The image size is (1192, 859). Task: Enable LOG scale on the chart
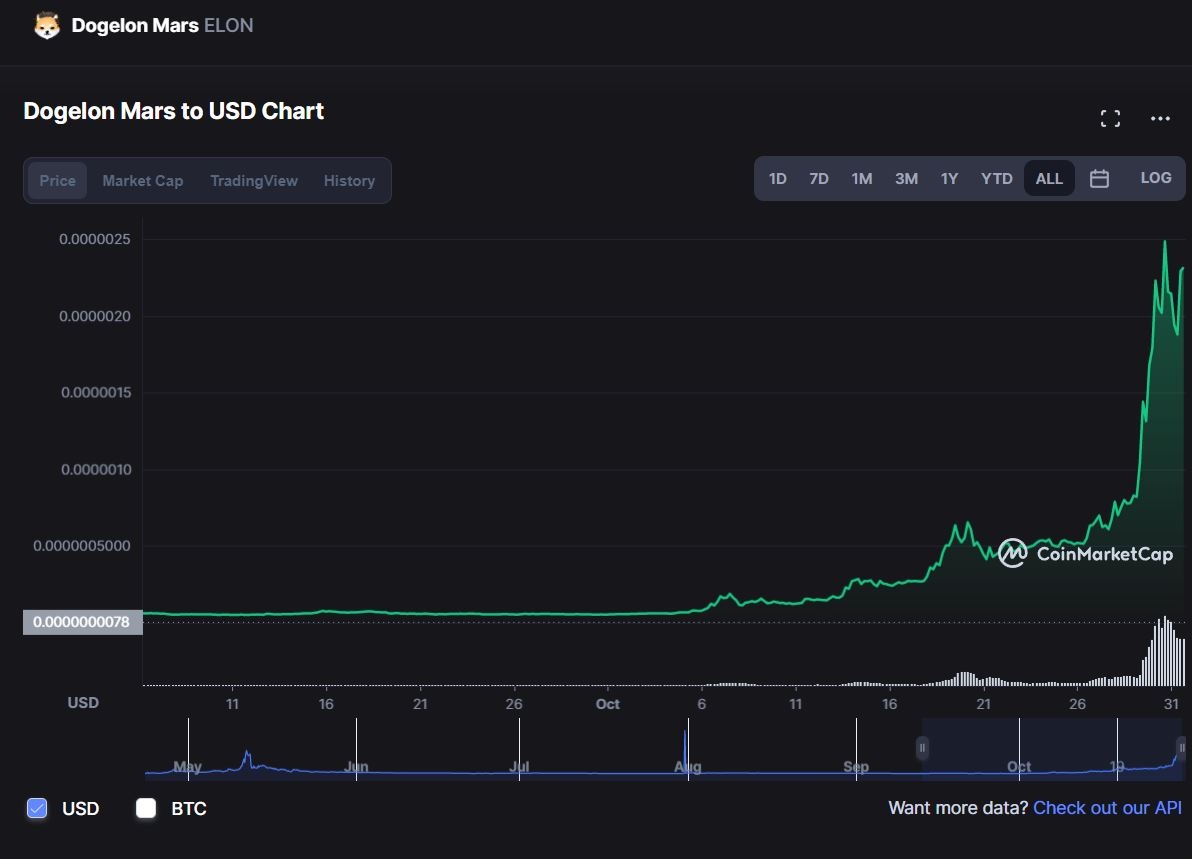pyautogui.click(x=1155, y=177)
